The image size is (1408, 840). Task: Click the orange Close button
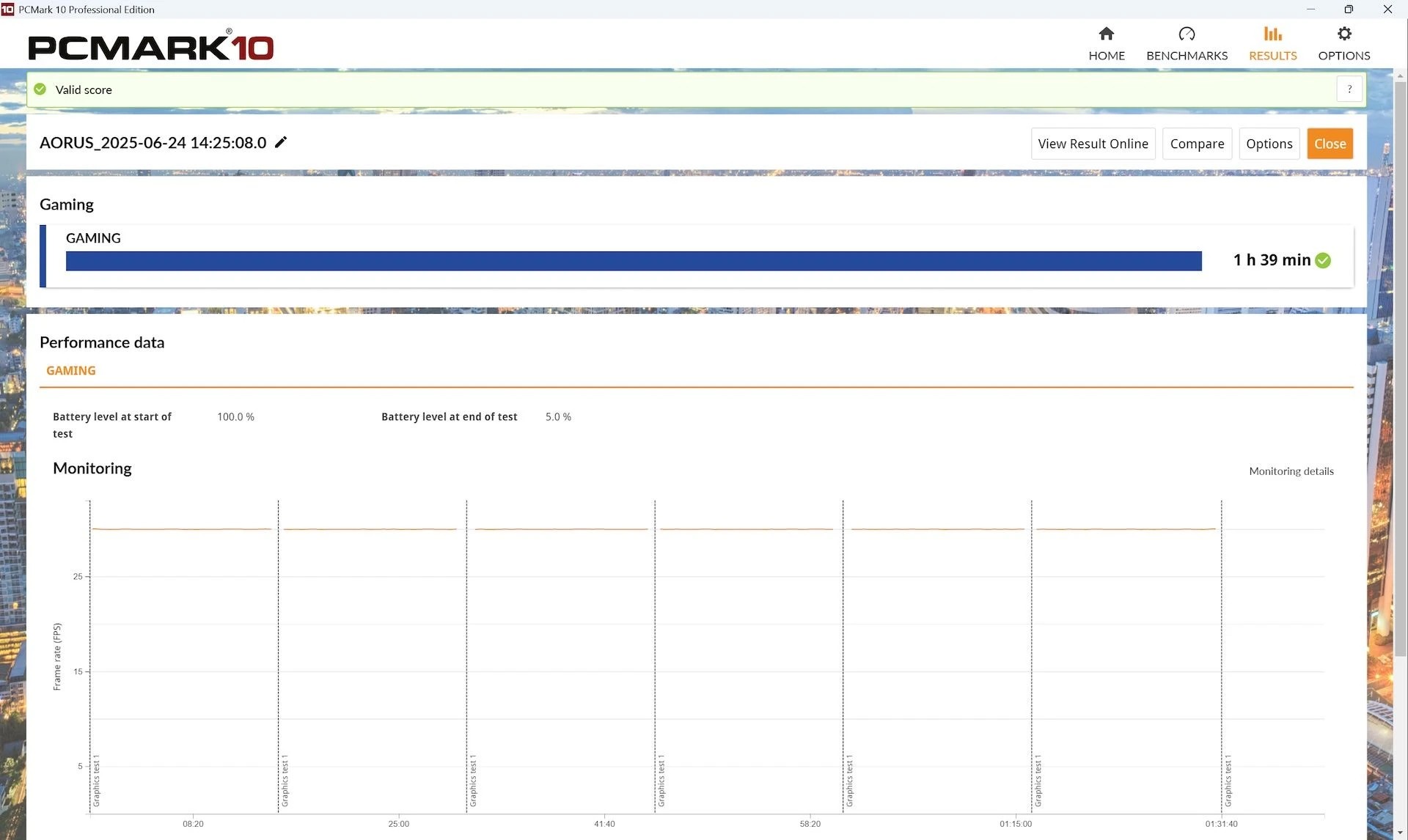pos(1330,144)
